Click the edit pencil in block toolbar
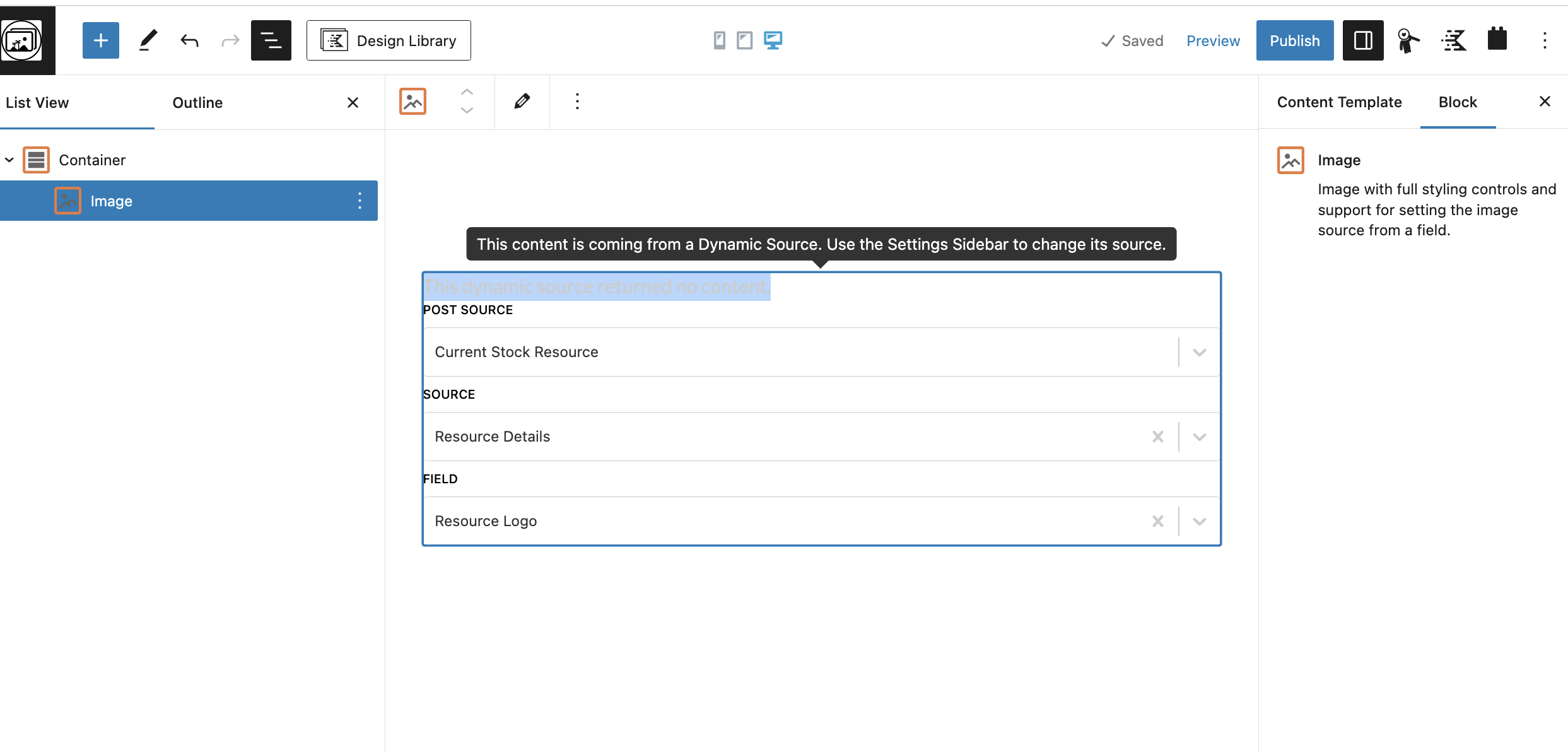Viewport: 1568px width, 752px height. (x=522, y=102)
